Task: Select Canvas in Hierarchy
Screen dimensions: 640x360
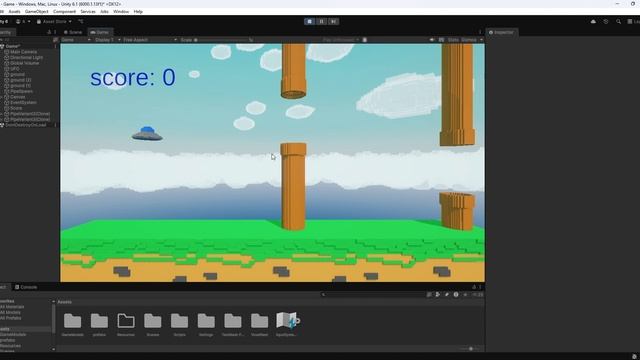Action: coord(18,97)
